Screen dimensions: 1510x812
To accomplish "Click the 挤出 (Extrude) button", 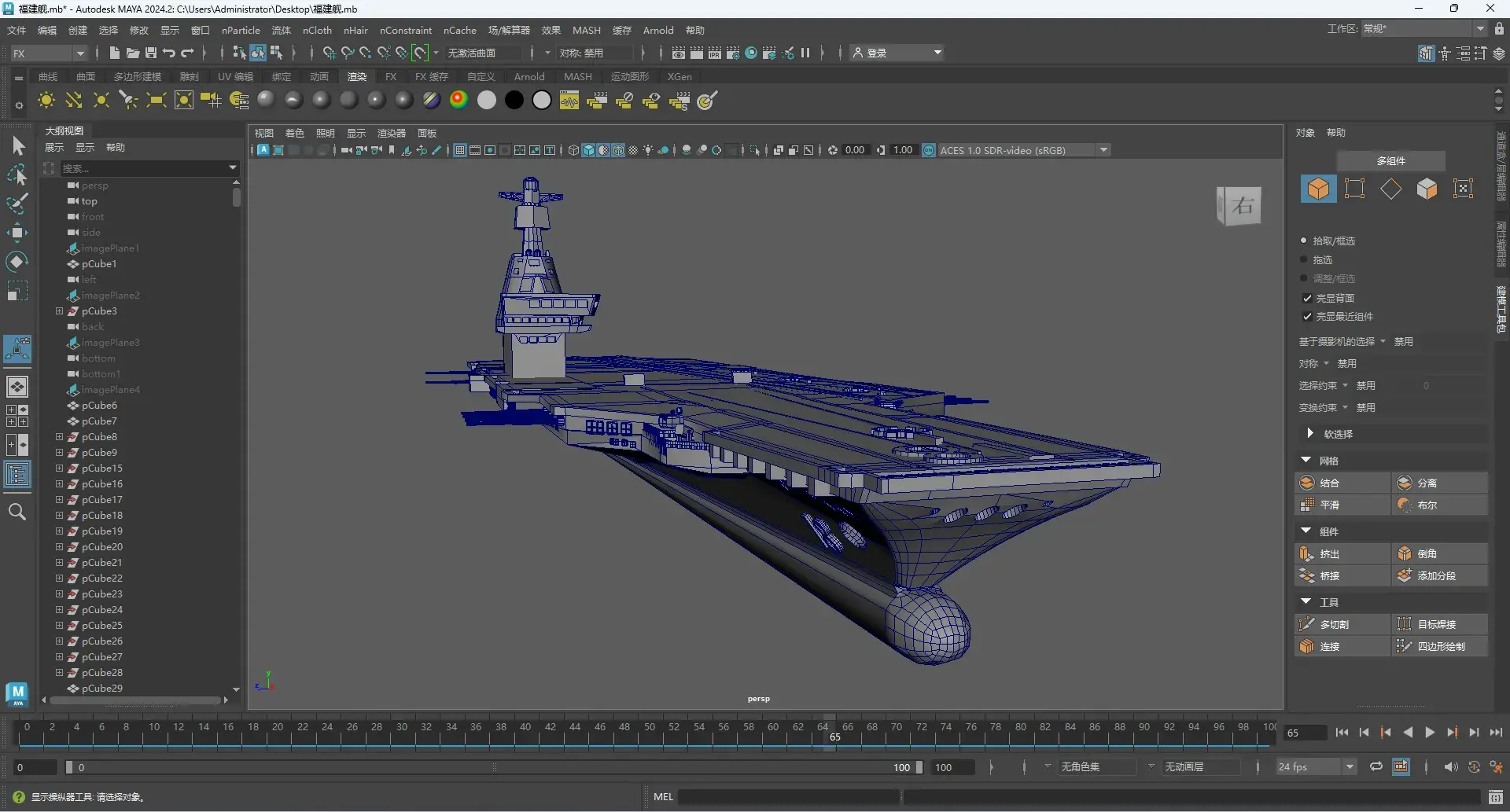I will click(x=1342, y=553).
